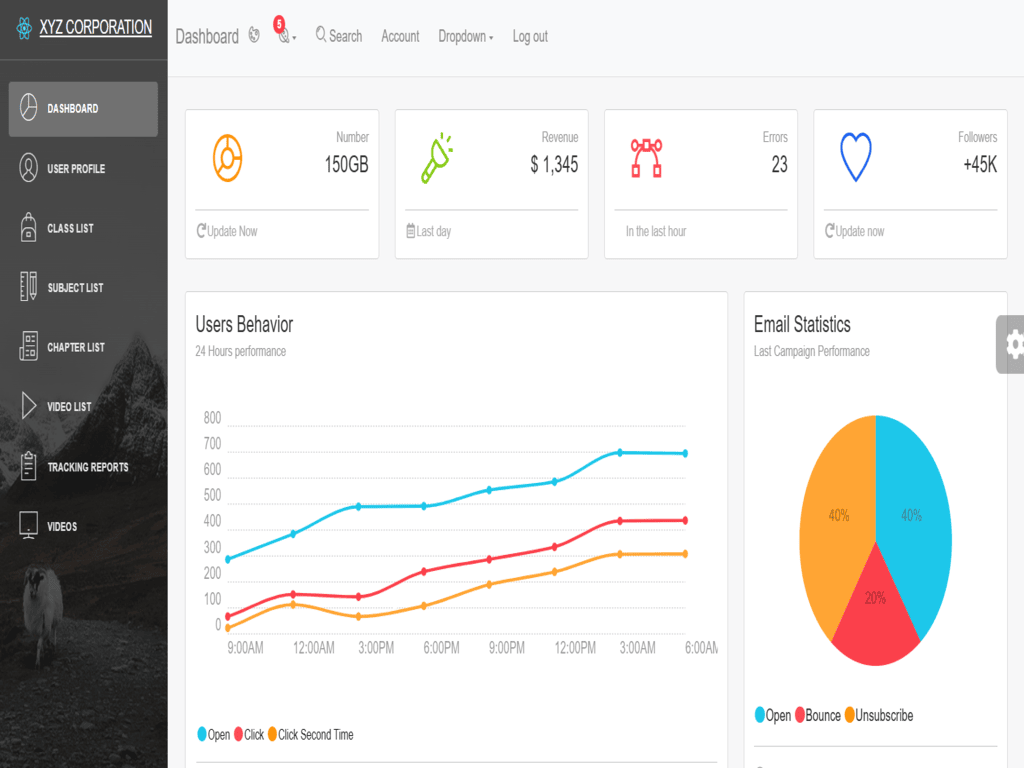Viewport: 1024px width, 768px height.
Task: Expand the notifications dropdown with badge 5
Action: (x=285, y=36)
